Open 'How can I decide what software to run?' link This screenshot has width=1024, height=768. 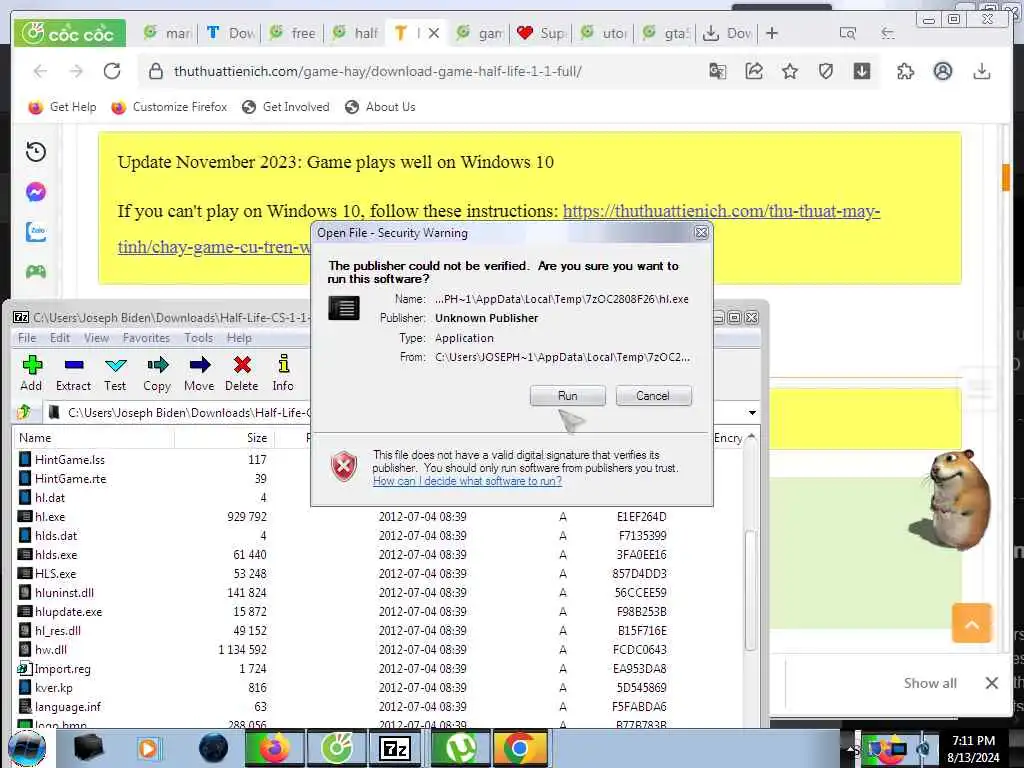pos(467,481)
